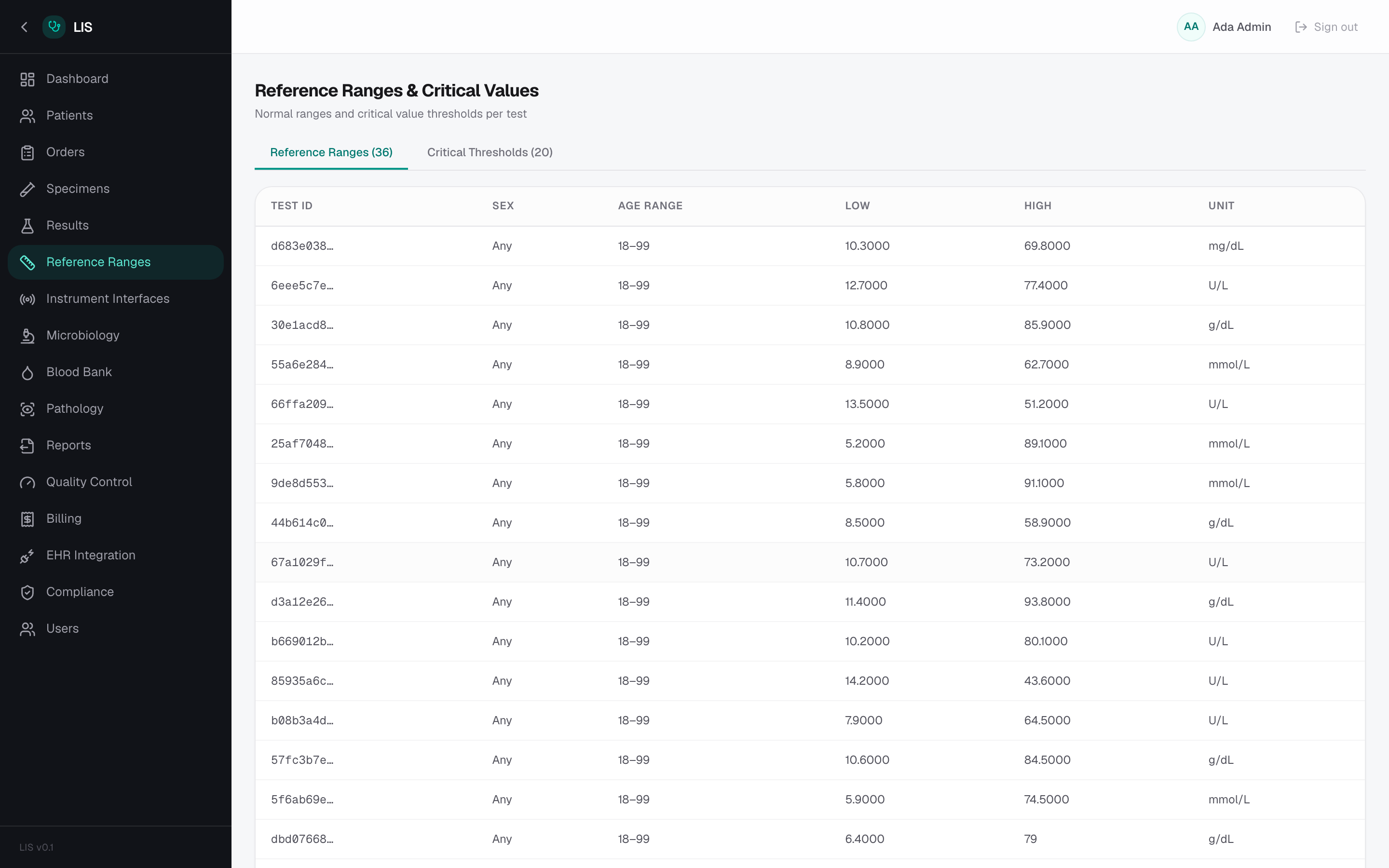
Task: Click the TEST ID column header
Action: click(x=292, y=205)
